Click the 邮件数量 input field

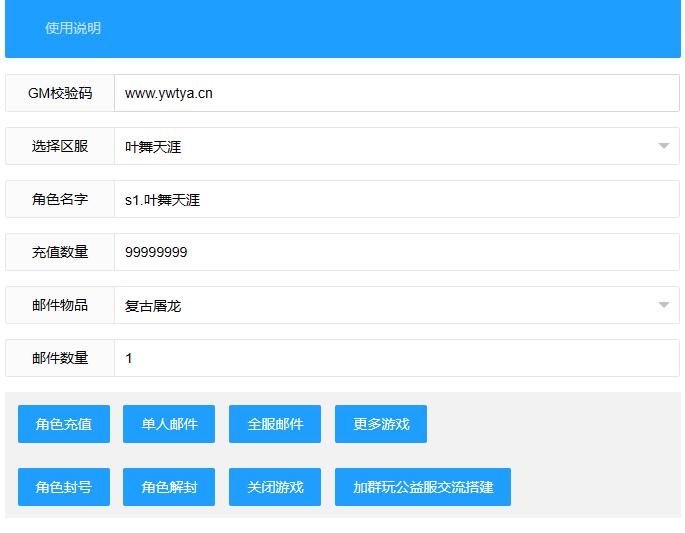pyautogui.click(x=397, y=358)
